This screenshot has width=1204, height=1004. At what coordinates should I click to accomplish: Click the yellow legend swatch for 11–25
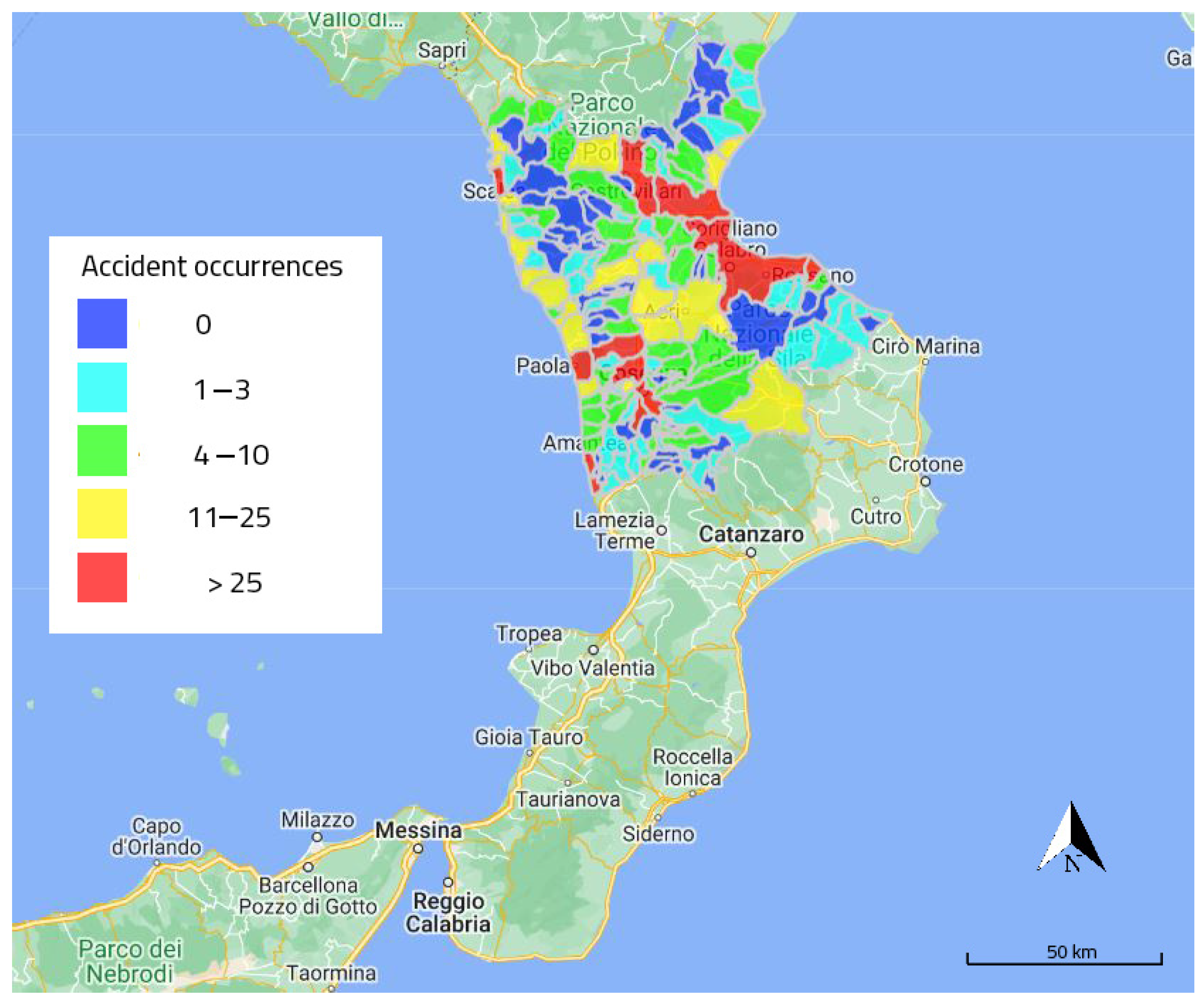(102, 514)
